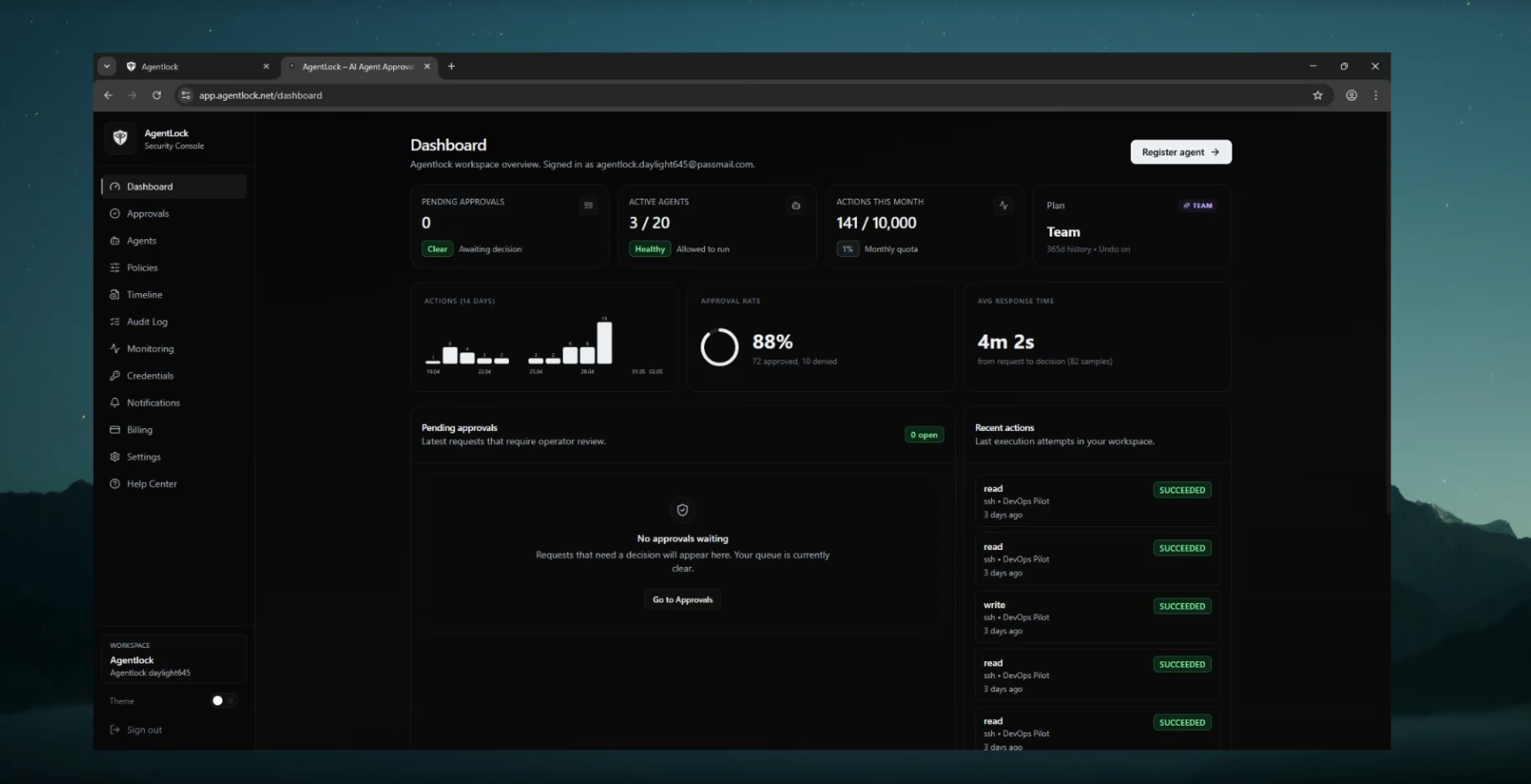Expand the tab search dropdown
Screen dimensions: 1531x784
(107, 66)
